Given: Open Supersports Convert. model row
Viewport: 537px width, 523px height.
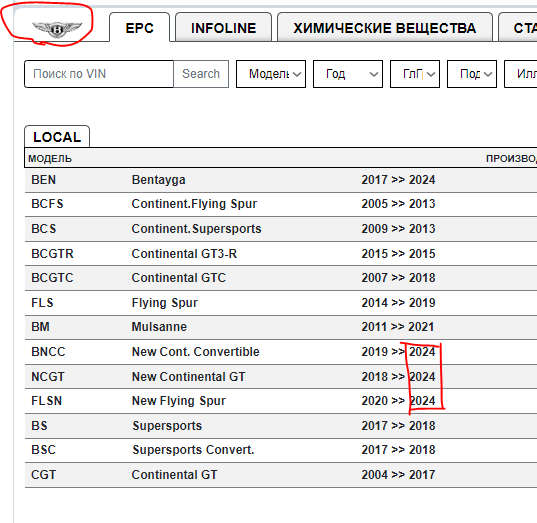Looking at the screenshot, I should pos(281,450).
